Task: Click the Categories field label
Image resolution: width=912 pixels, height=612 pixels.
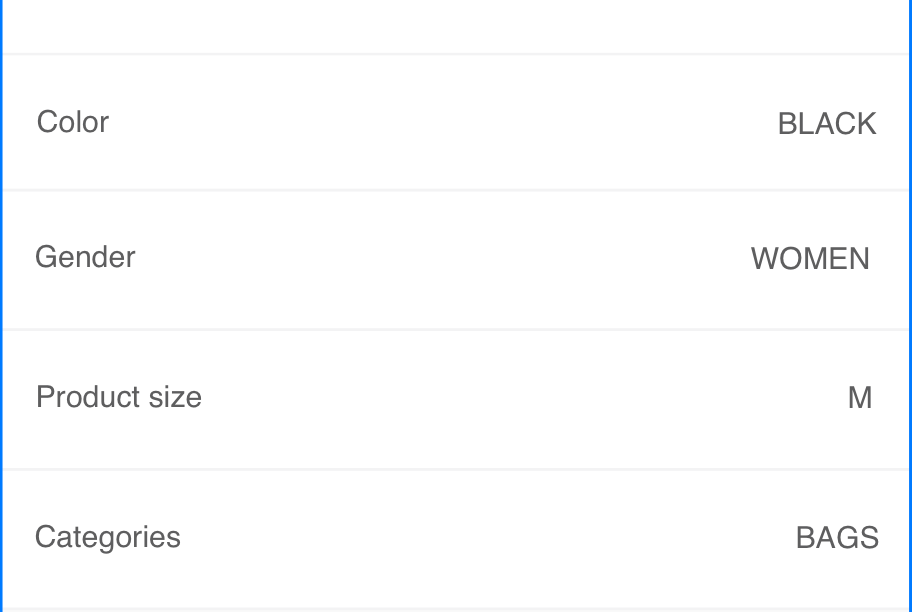Action: (x=108, y=537)
